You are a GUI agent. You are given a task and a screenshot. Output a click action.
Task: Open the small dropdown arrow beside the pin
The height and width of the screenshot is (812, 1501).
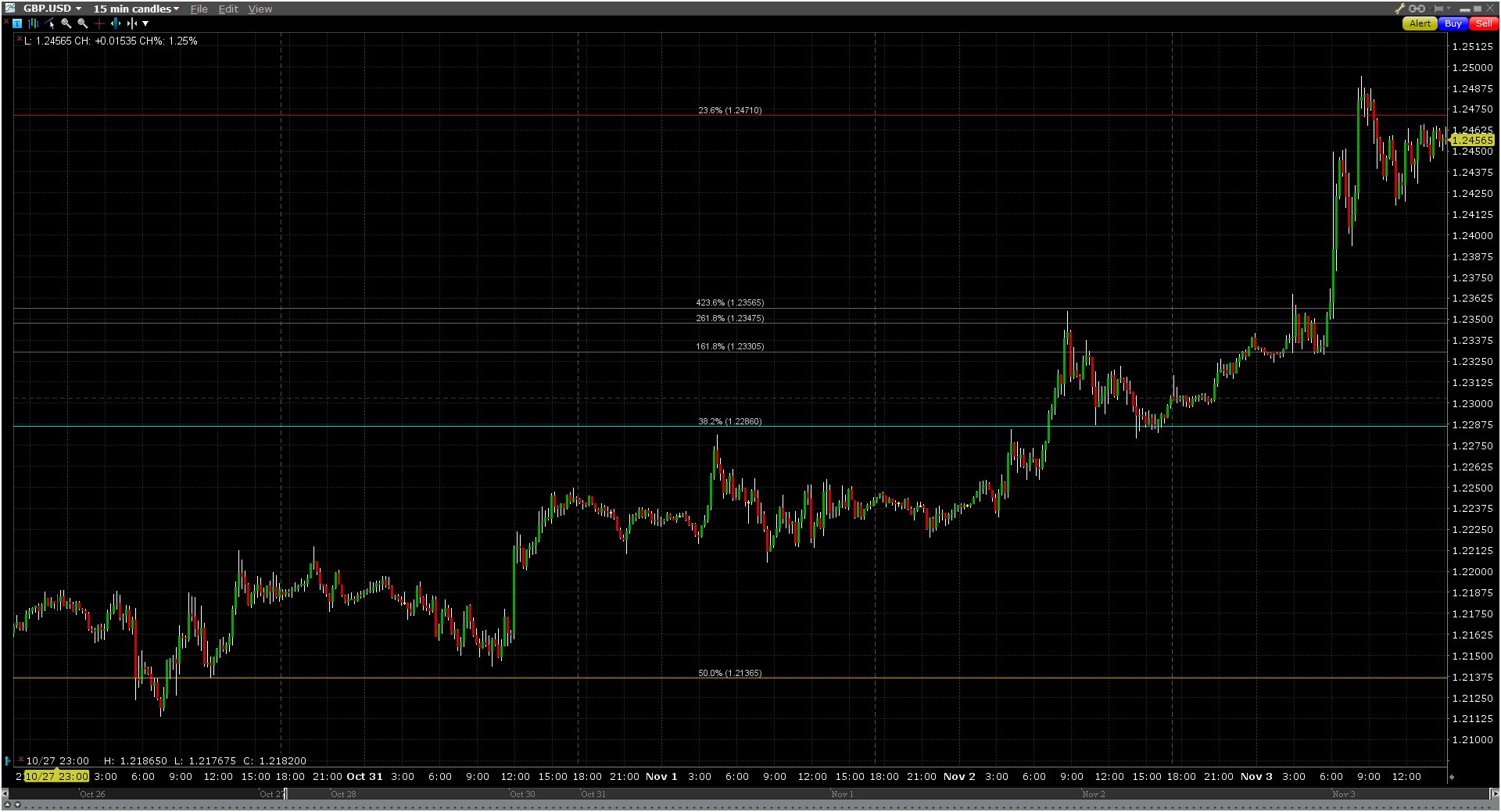click(1449, 9)
